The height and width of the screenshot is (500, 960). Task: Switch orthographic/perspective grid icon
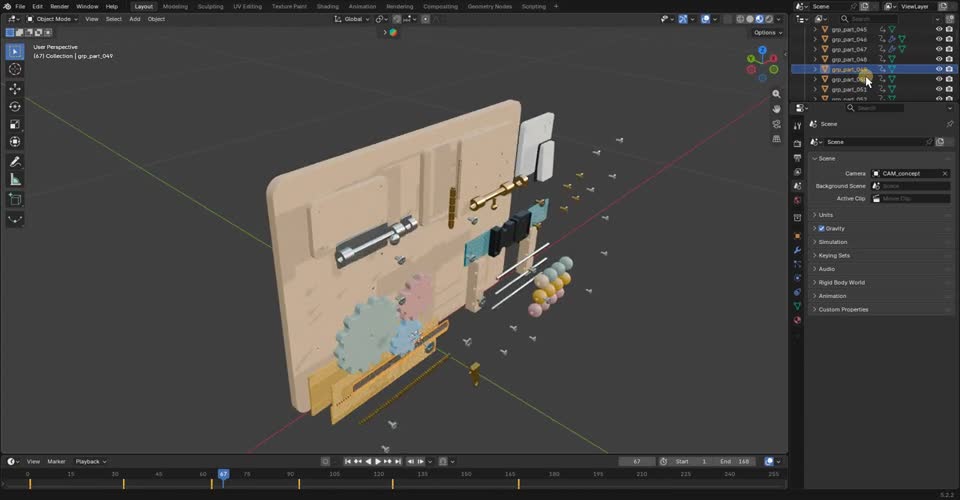(x=776, y=139)
